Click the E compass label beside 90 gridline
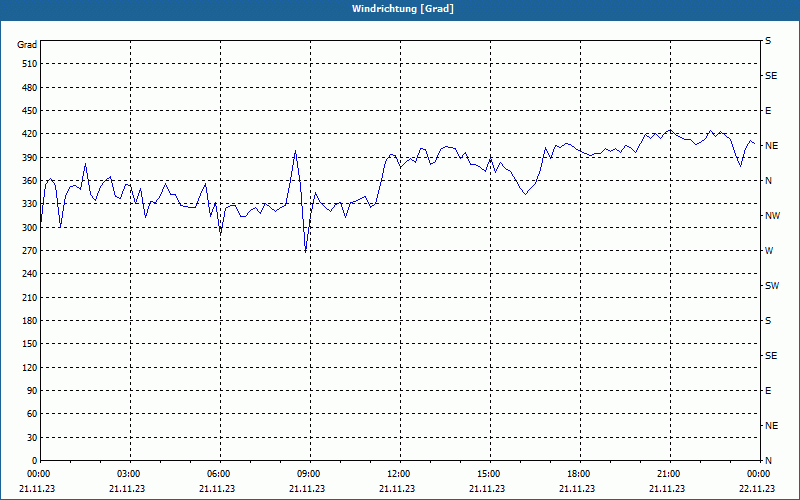Screen dimensions: 800x500 click(x=768, y=391)
